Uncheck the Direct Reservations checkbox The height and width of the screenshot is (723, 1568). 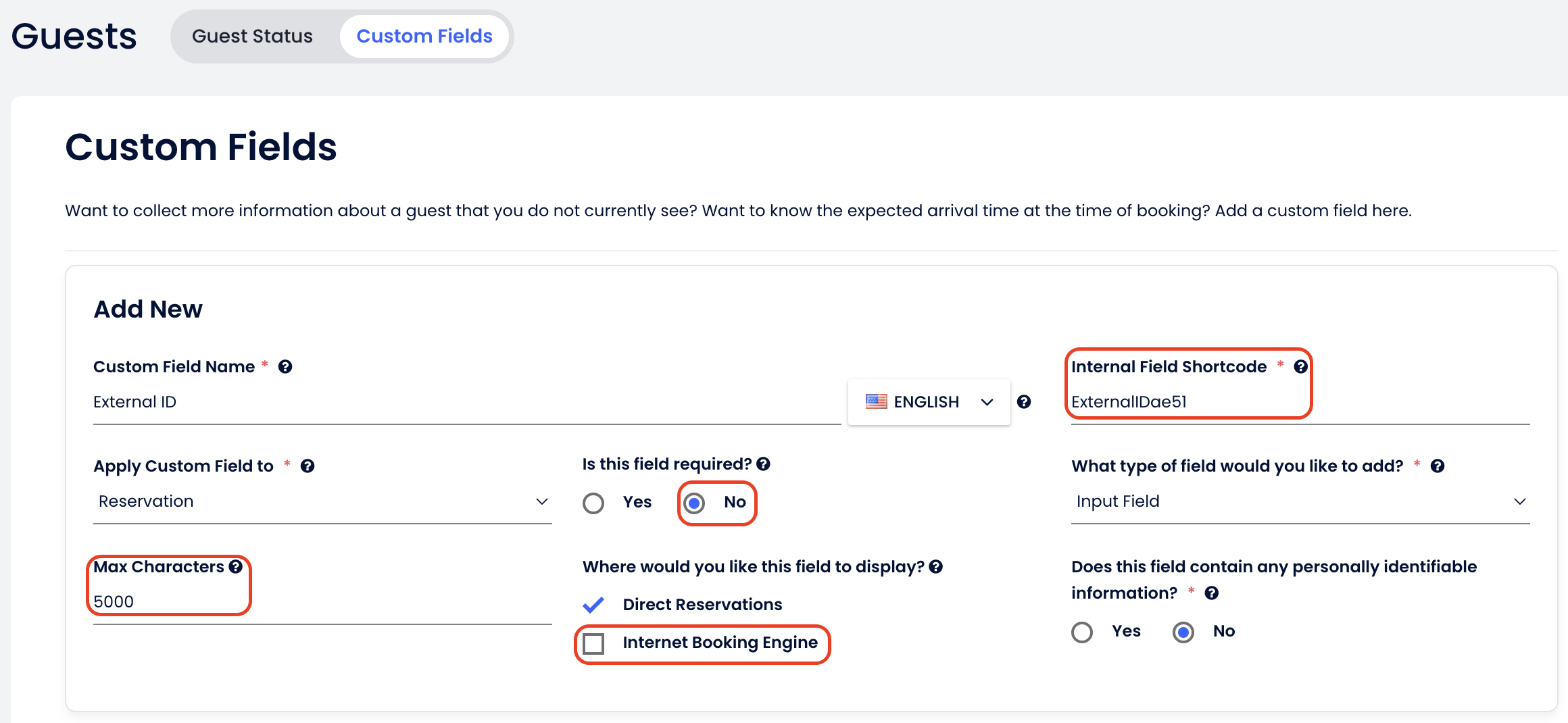(593, 604)
